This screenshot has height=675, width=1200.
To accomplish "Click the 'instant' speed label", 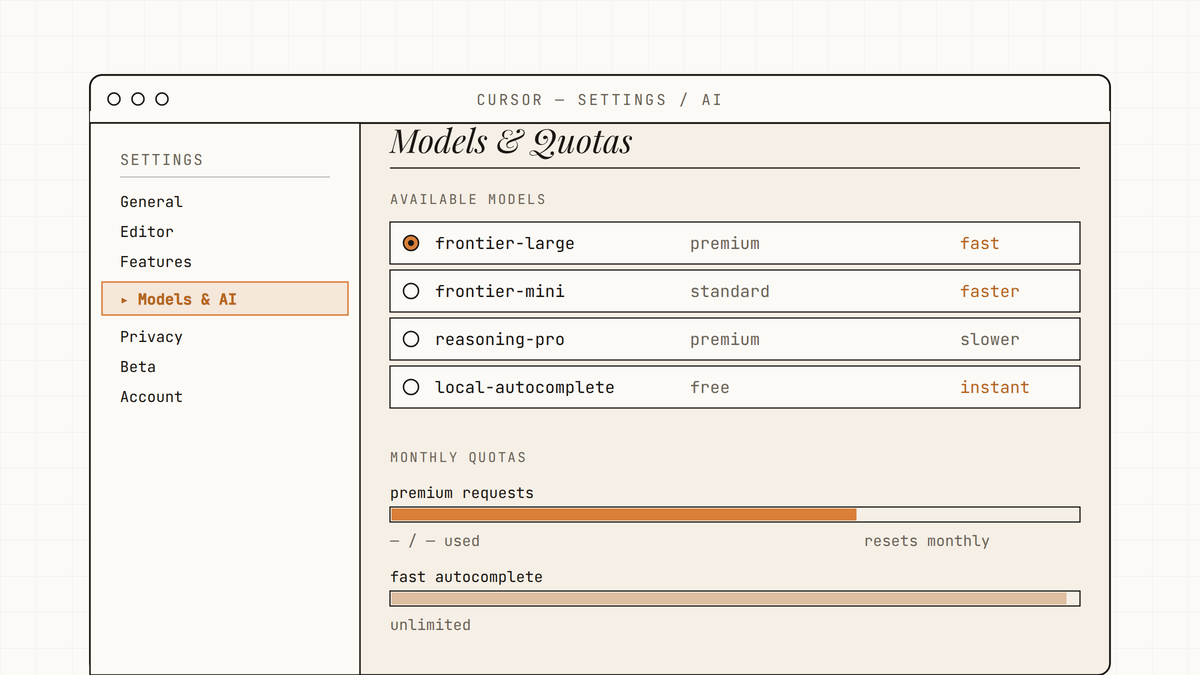I will [995, 387].
